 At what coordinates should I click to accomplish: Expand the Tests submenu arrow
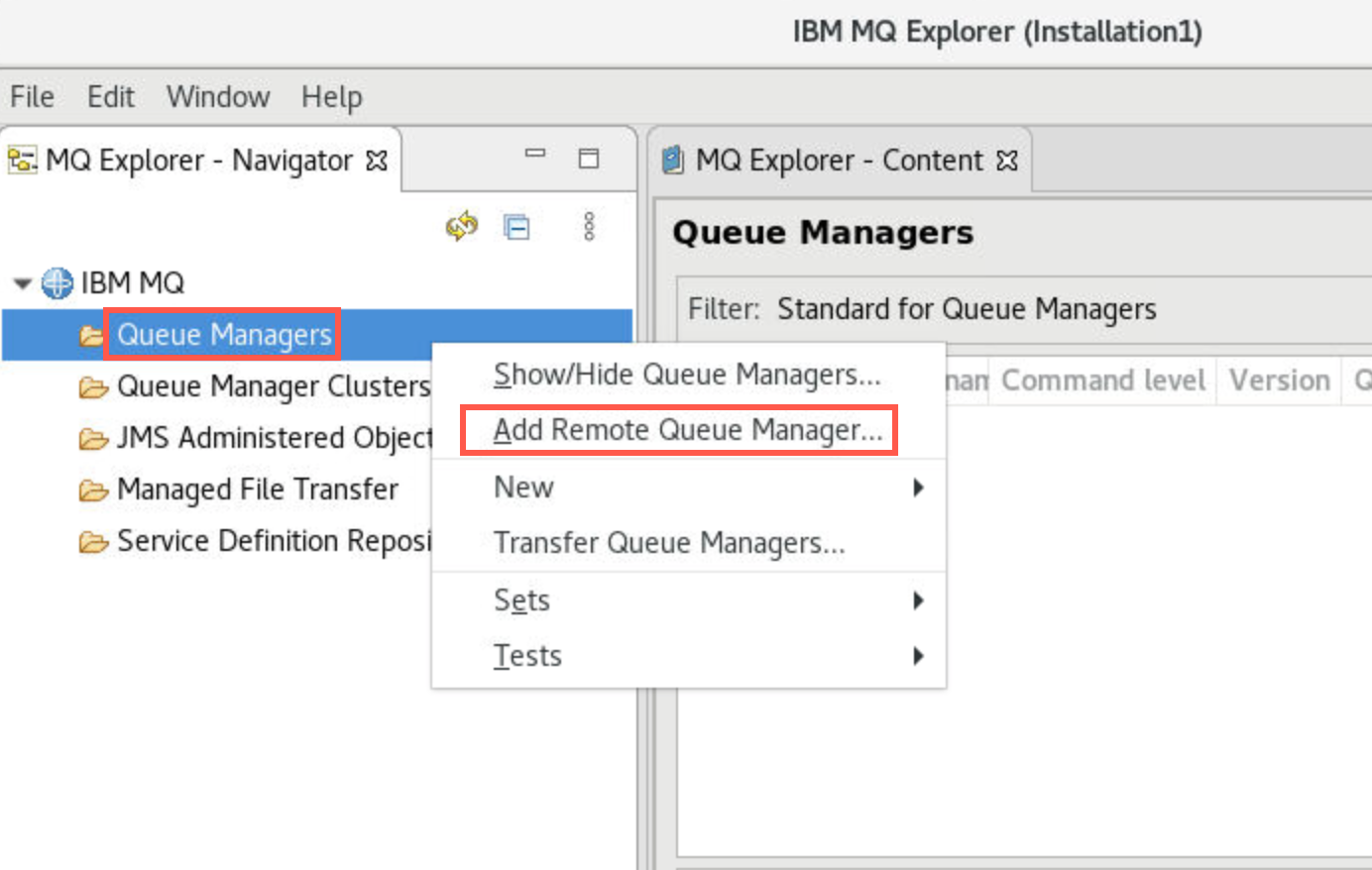click(x=918, y=656)
